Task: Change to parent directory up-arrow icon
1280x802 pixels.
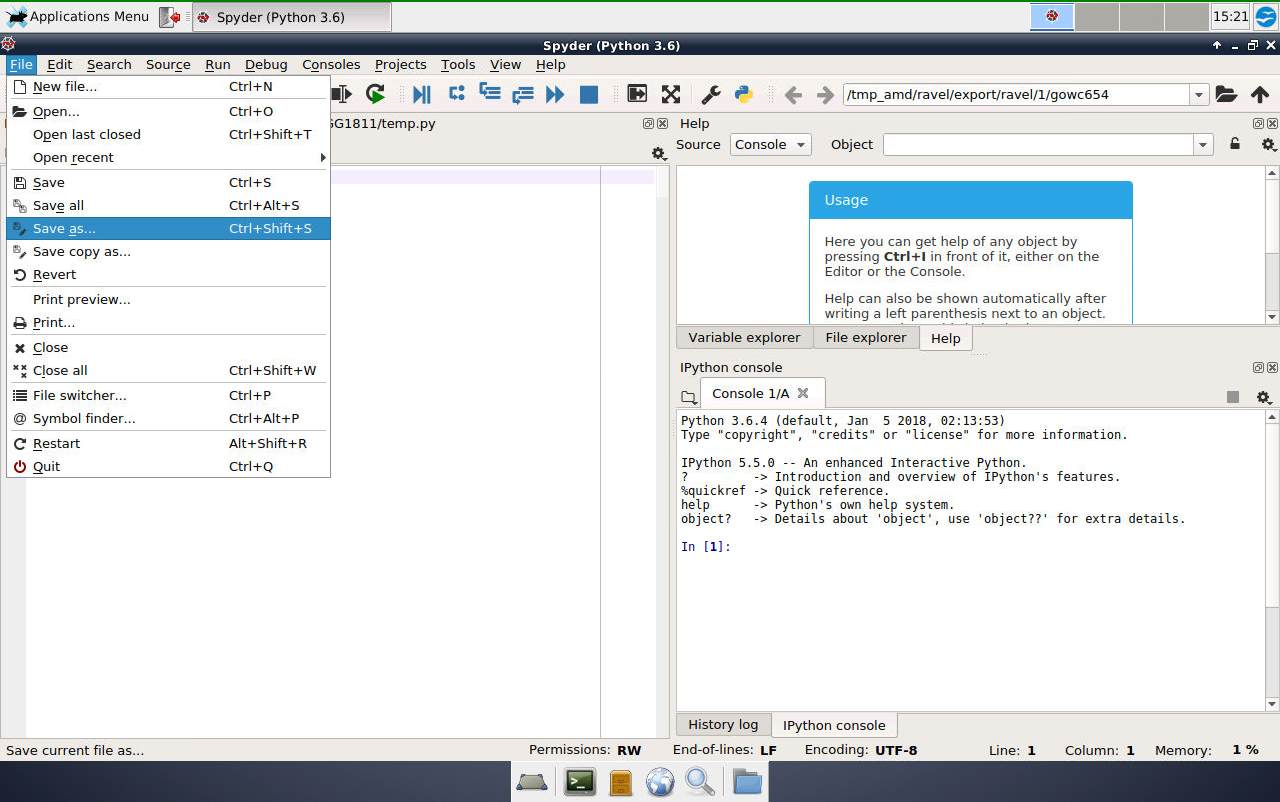Action: click(1260, 94)
